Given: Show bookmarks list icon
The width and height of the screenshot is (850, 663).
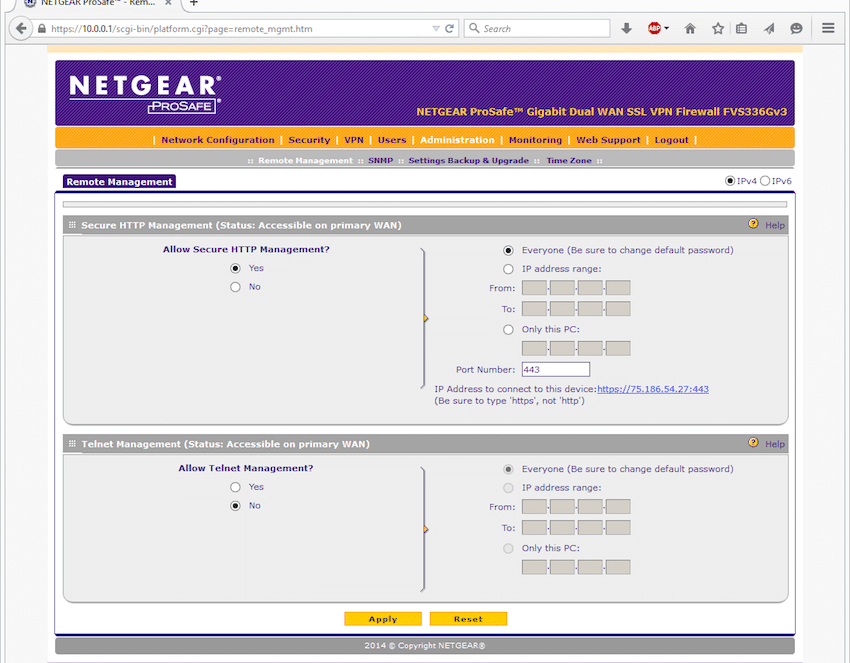Looking at the screenshot, I should (742, 28).
